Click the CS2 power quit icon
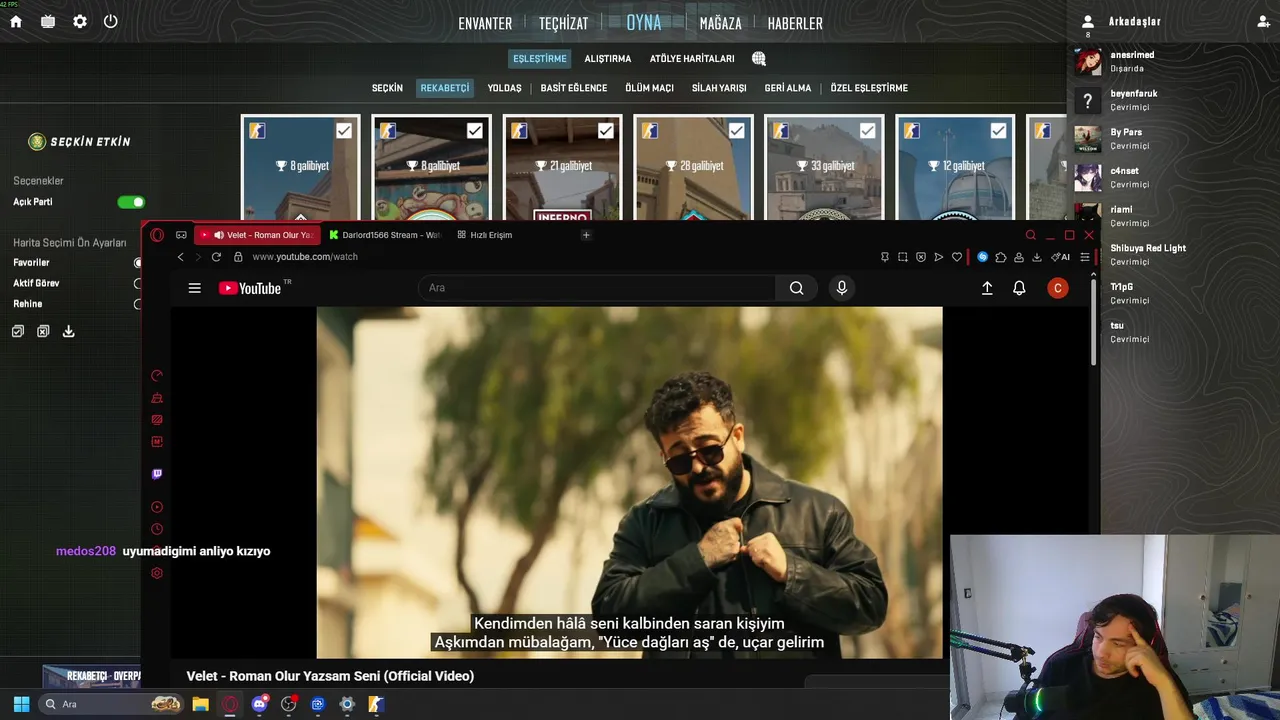 [x=111, y=21]
